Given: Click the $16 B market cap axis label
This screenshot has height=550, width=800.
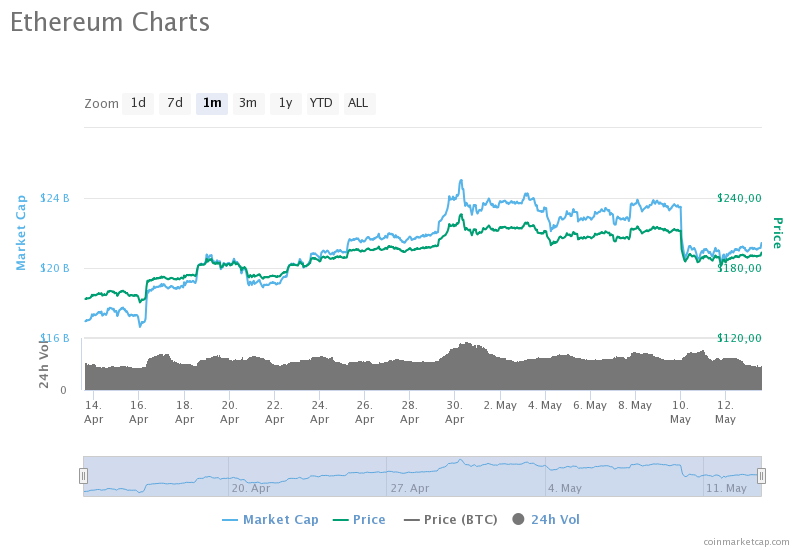Looking at the screenshot, I should [55, 338].
